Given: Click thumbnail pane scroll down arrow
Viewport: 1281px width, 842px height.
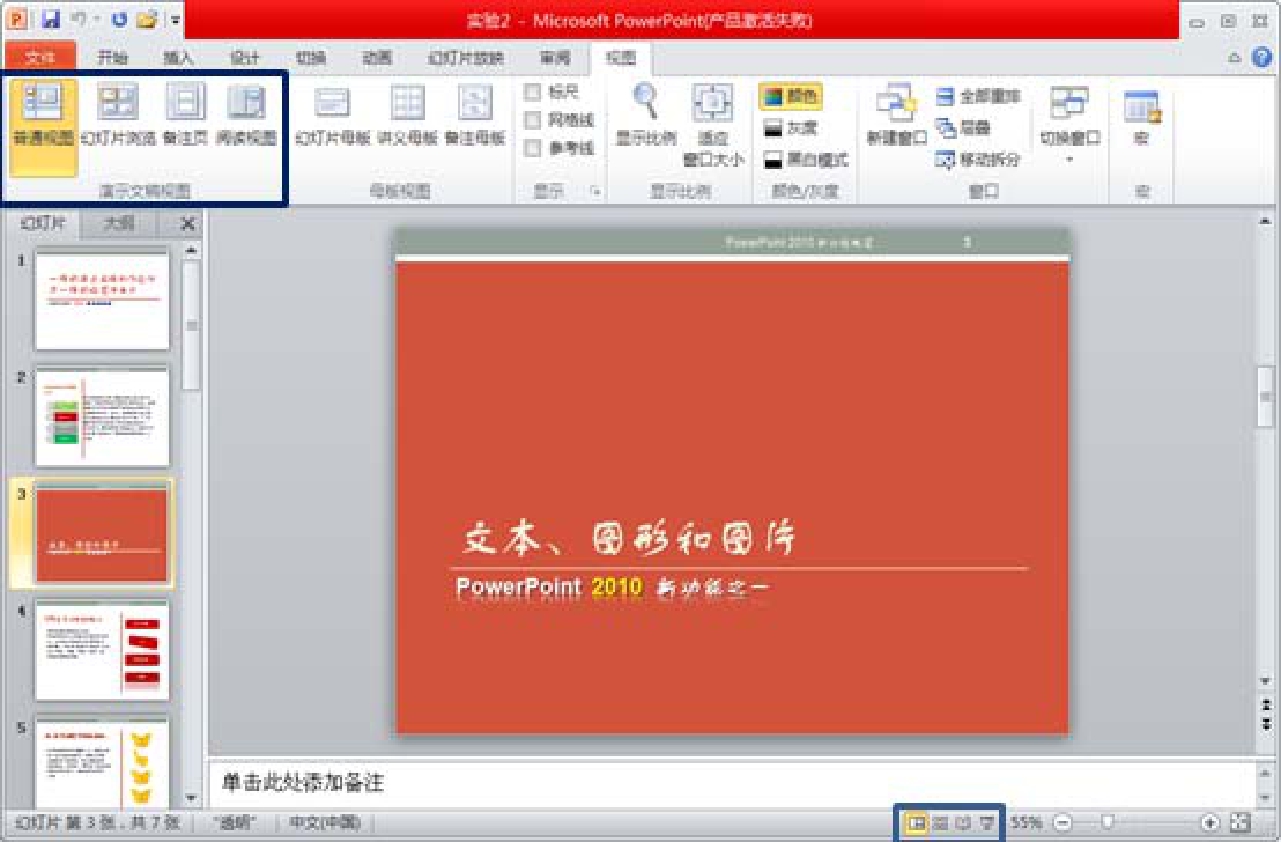Looking at the screenshot, I should click(190, 798).
